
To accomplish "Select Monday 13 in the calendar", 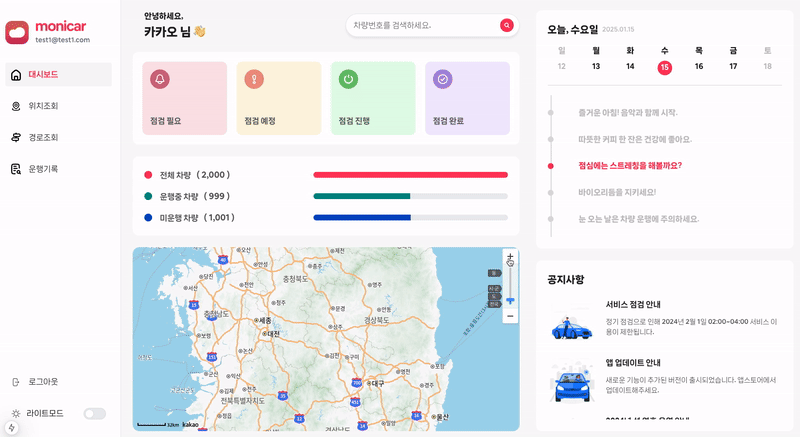I will click(x=596, y=66).
